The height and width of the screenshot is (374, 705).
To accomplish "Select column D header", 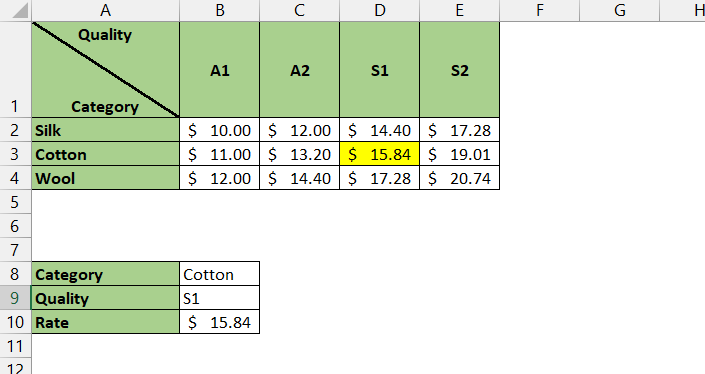I will click(x=379, y=10).
